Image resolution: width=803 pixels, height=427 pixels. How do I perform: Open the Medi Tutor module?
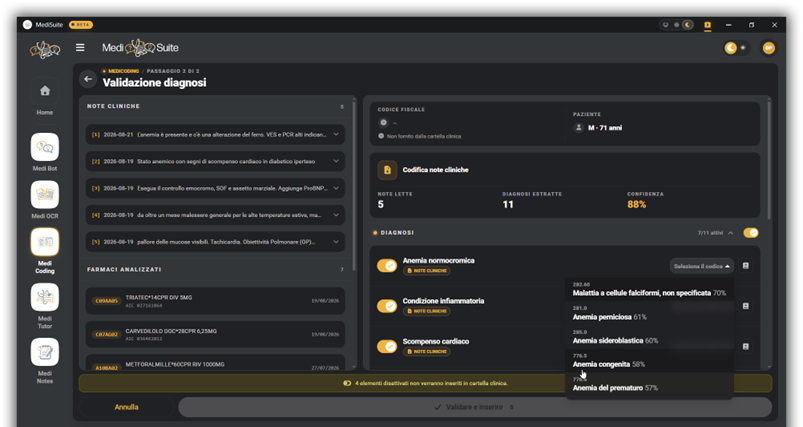(45, 297)
